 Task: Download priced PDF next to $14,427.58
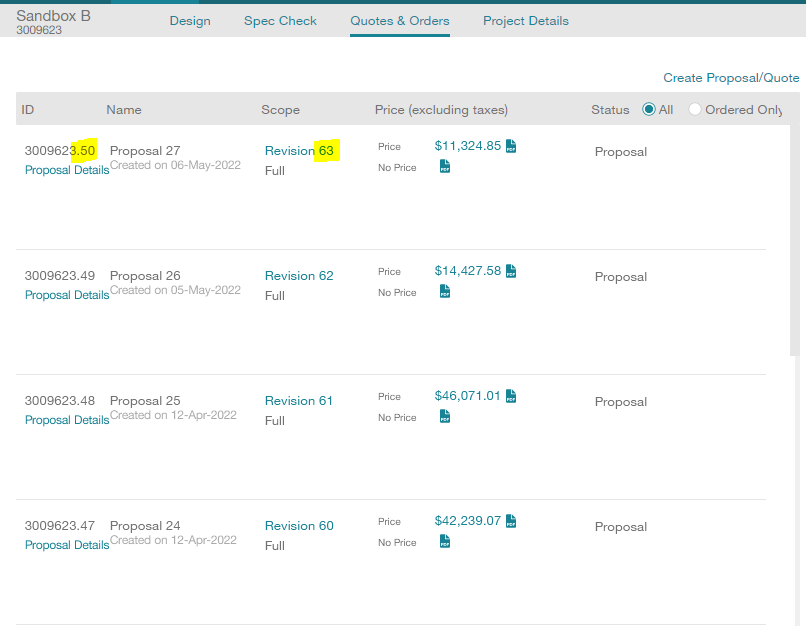coord(511,271)
